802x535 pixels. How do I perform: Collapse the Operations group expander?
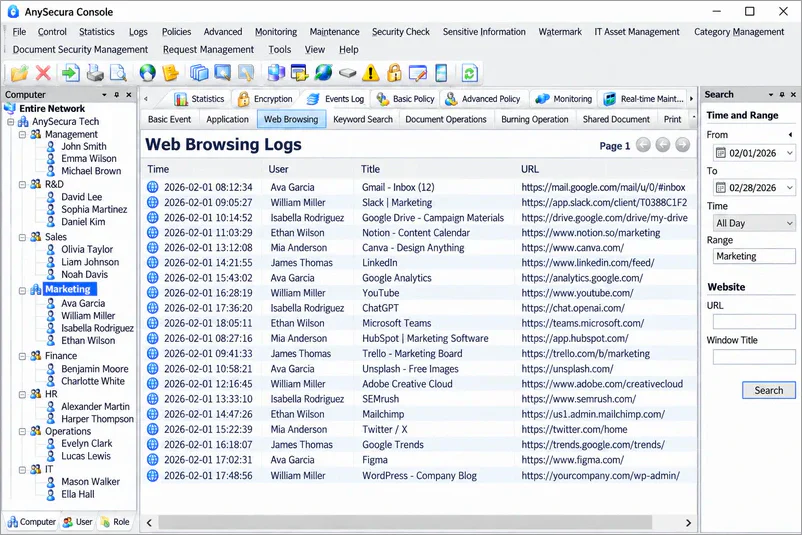coord(23,432)
